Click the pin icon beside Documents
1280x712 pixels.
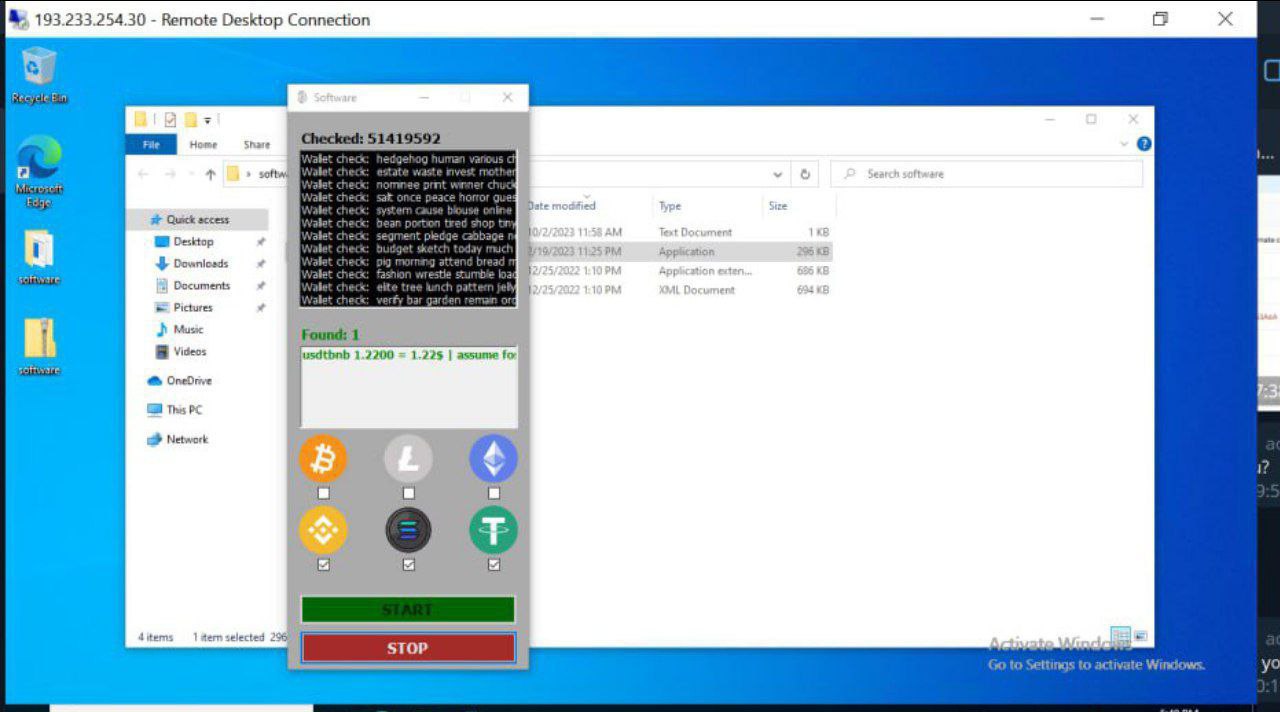click(x=261, y=286)
